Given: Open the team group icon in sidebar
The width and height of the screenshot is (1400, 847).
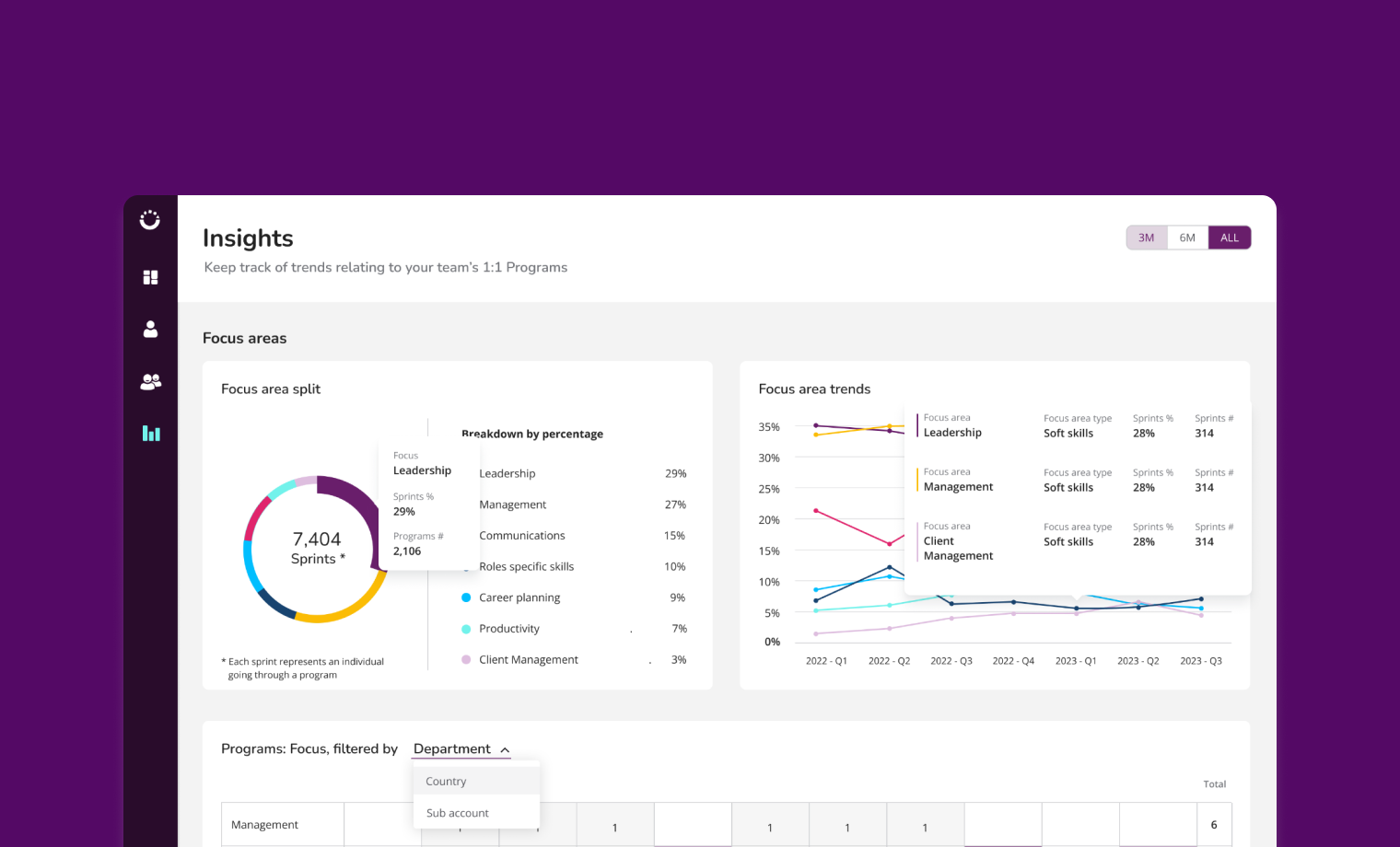Looking at the screenshot, I should pyautogui.click(x=151, y=381).
